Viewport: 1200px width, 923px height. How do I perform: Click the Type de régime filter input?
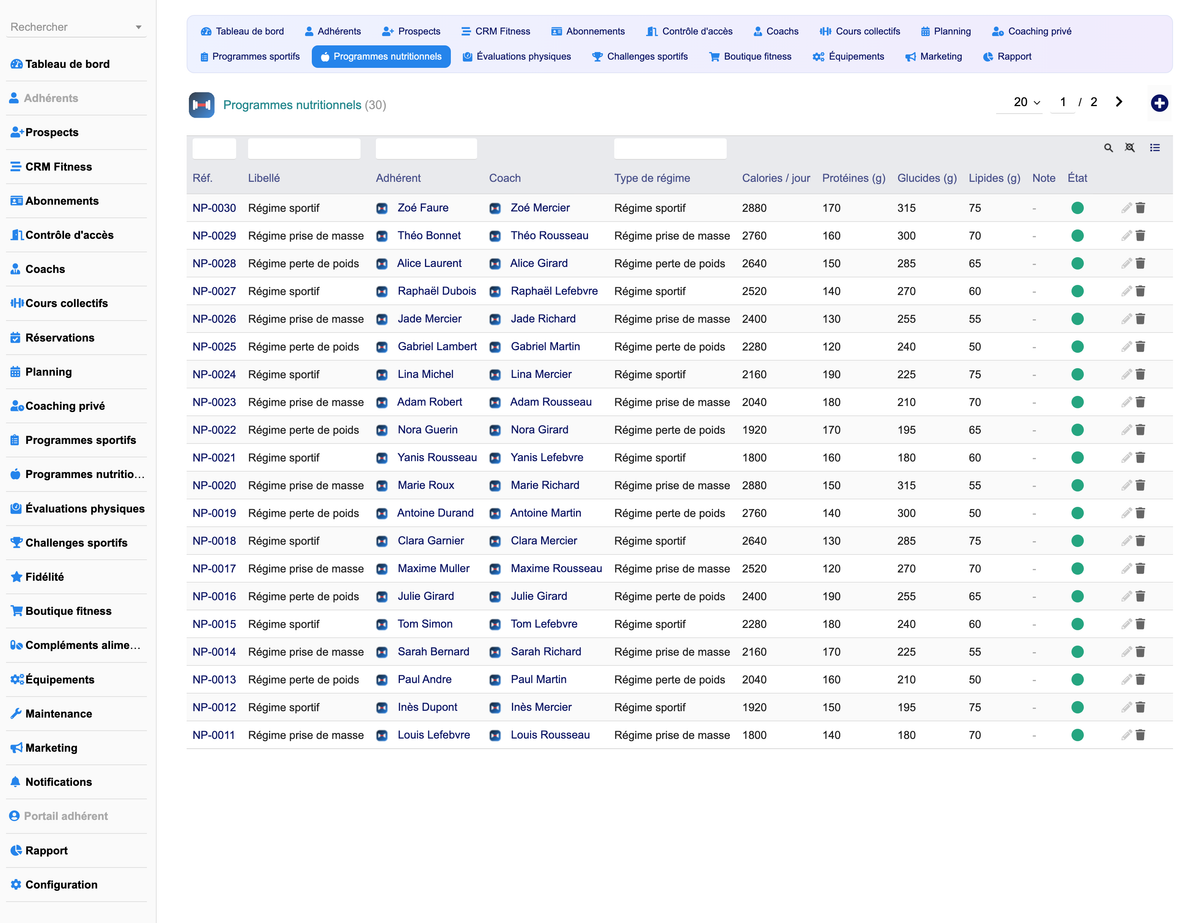pos(670,148)
